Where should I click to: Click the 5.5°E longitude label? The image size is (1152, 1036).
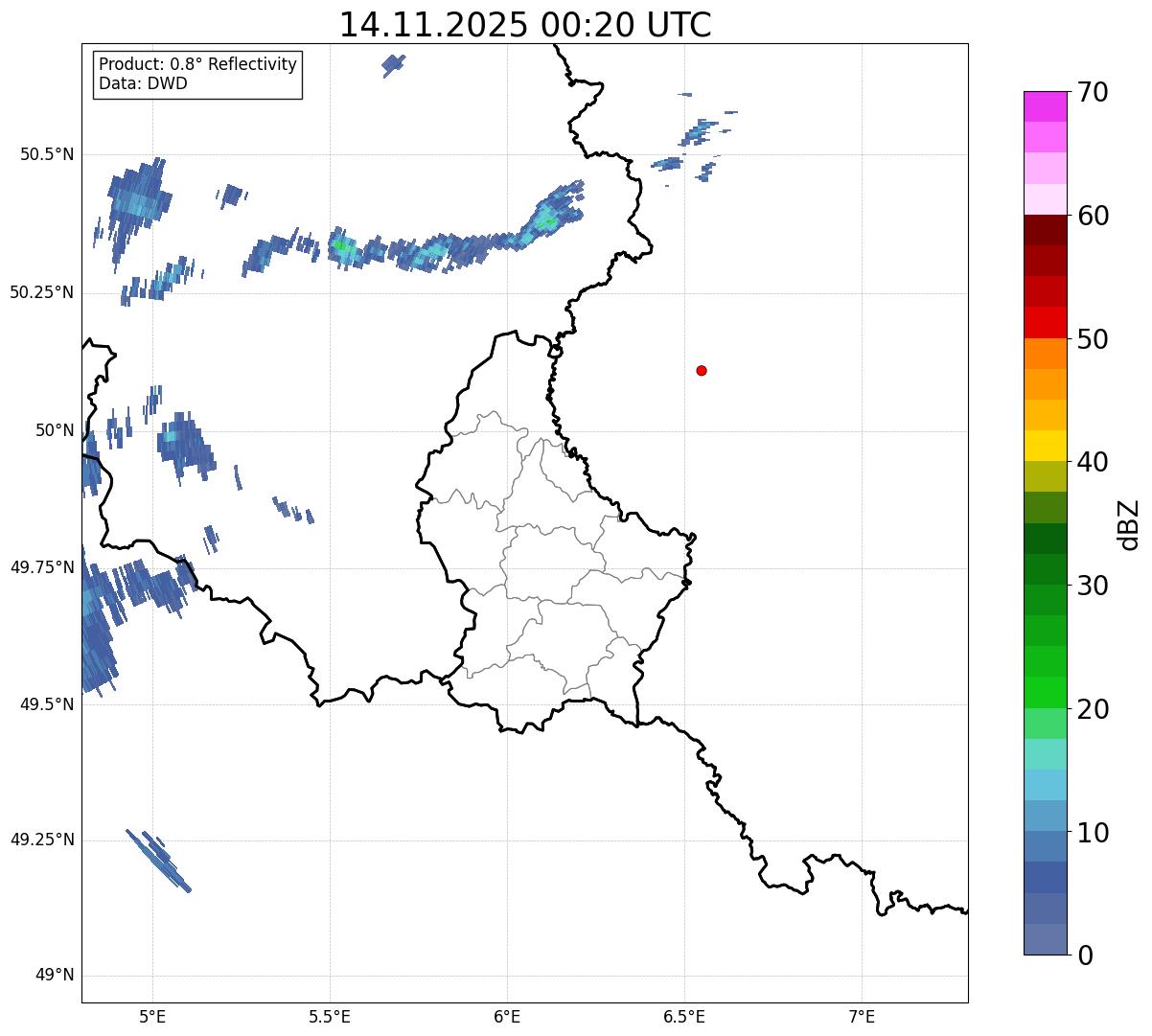click(330, 1016)
